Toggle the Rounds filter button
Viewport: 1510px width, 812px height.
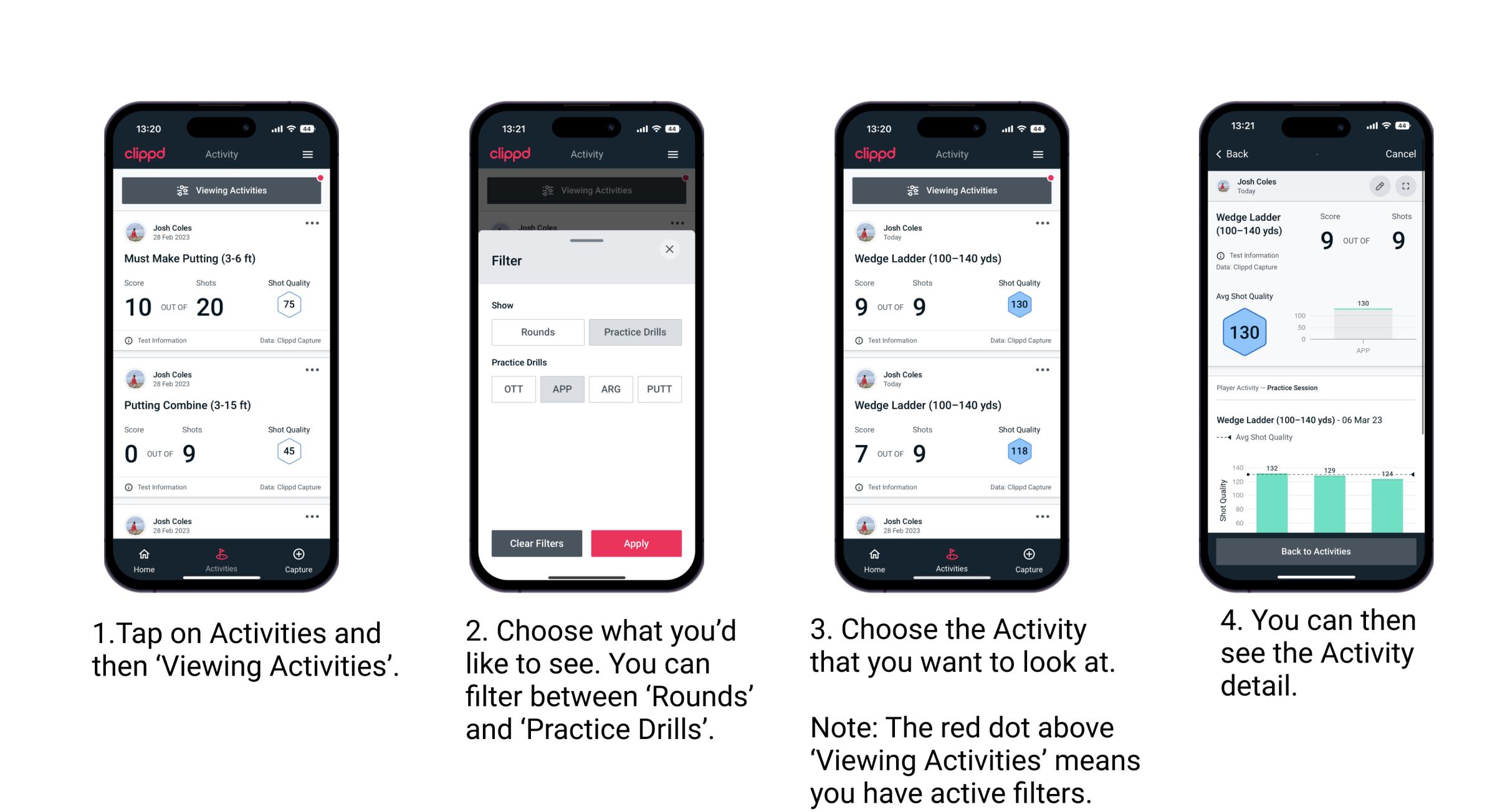click(x=536, y=332)
